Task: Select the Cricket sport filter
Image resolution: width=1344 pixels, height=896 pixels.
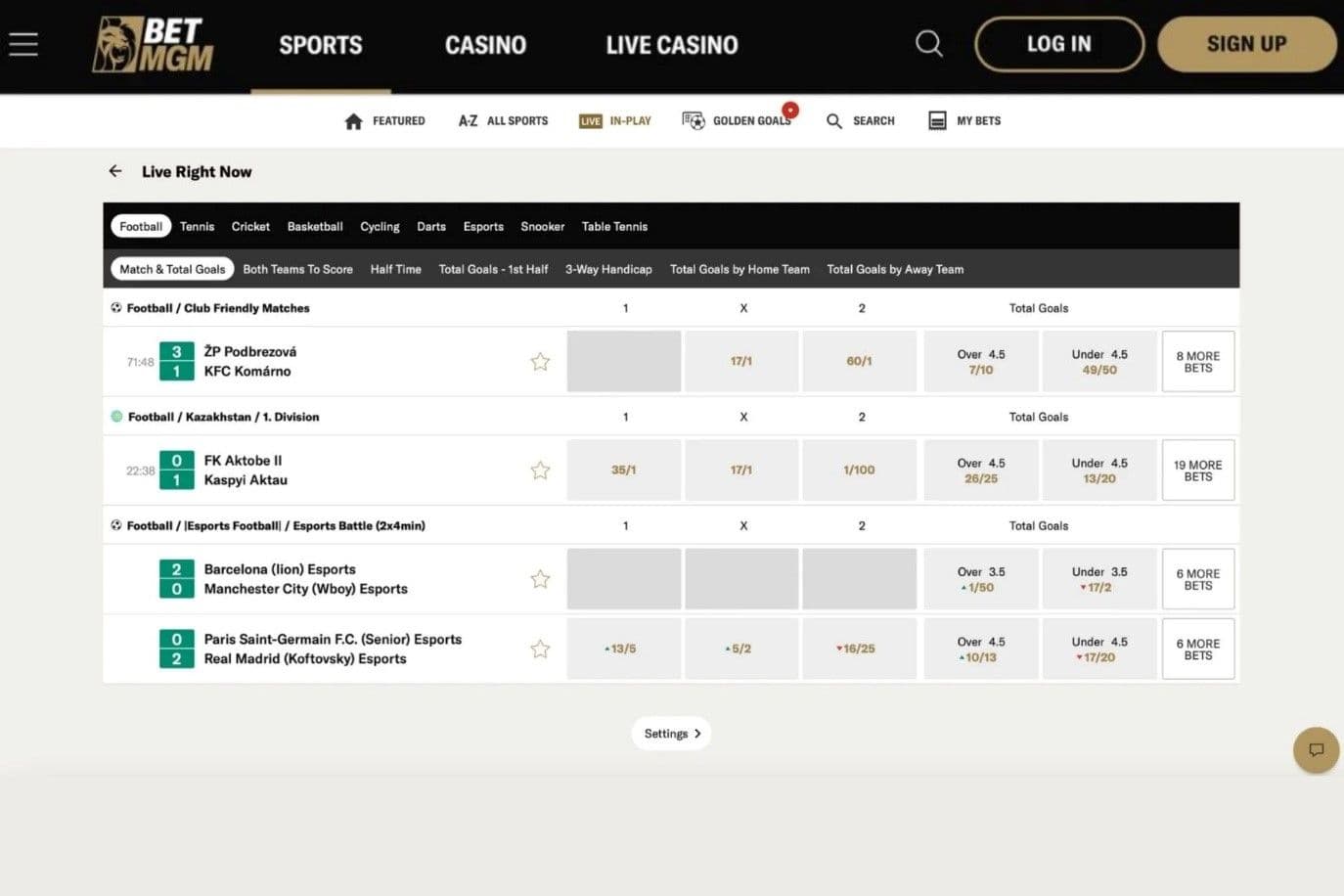Action: tap(250, 226)
